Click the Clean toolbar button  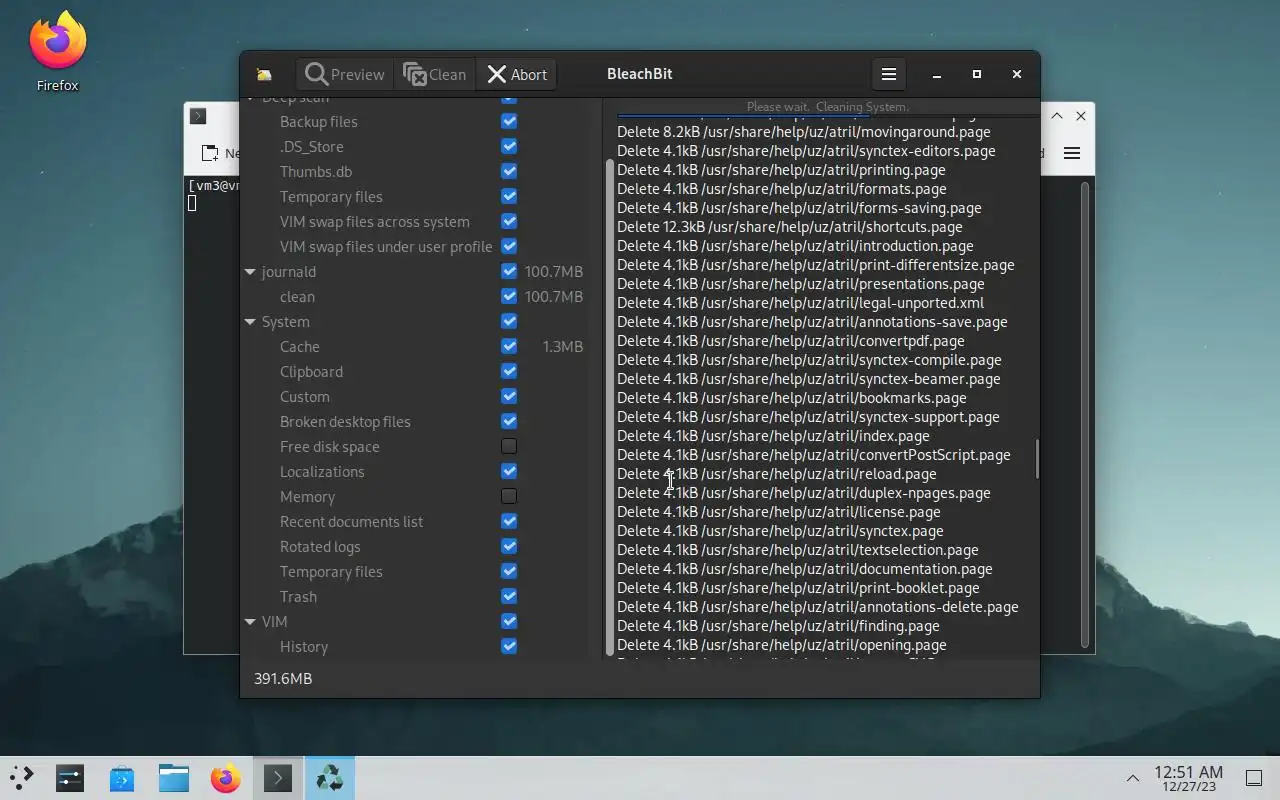[435, 74]
